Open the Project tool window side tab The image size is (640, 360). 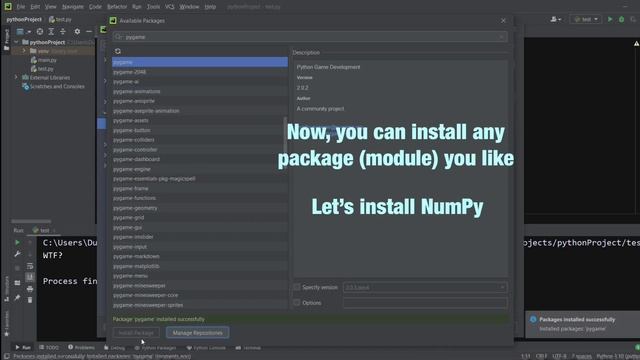pyautogui.click(x=7, y=40)
